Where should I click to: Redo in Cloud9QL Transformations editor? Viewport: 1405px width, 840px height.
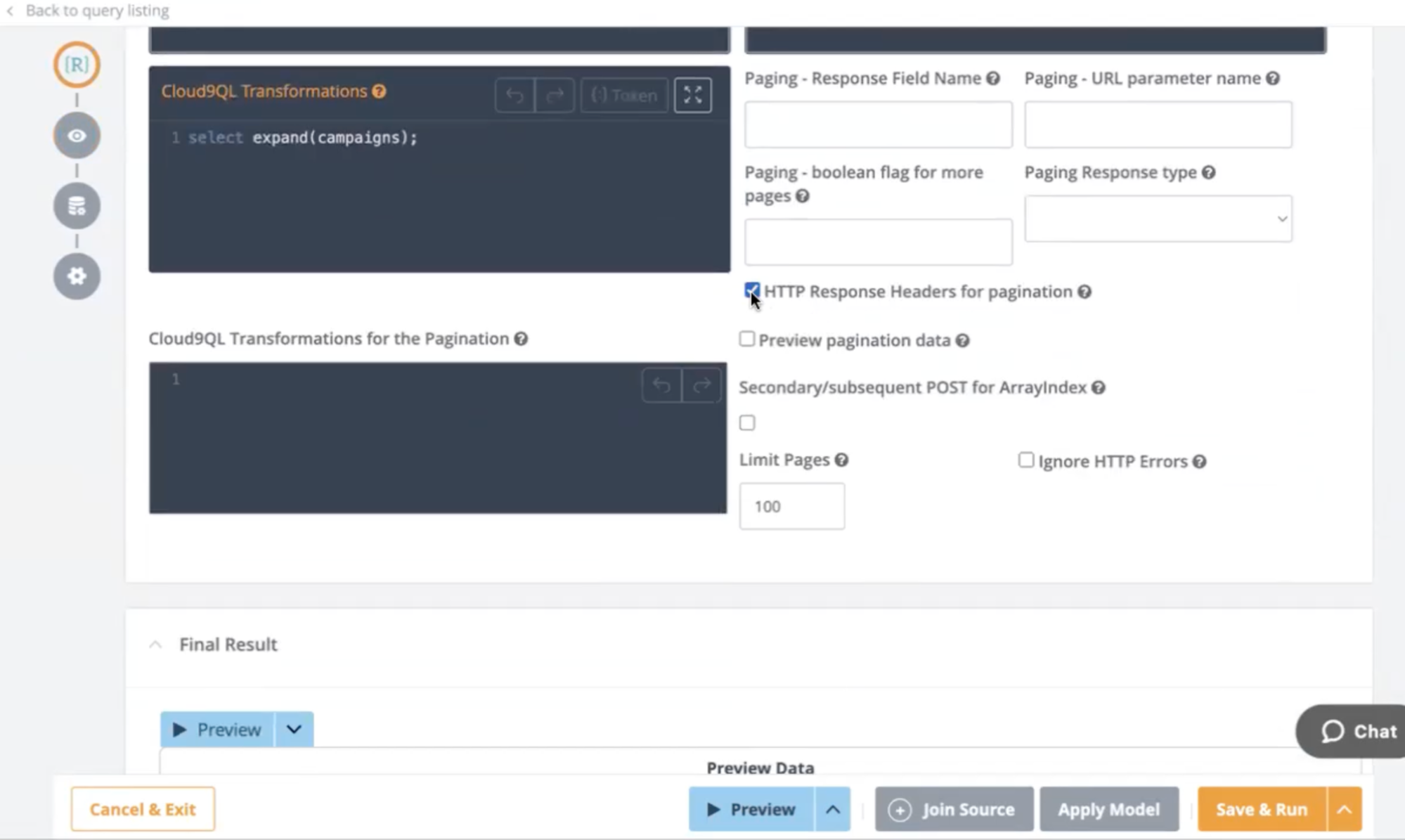[x=555, y=95]
